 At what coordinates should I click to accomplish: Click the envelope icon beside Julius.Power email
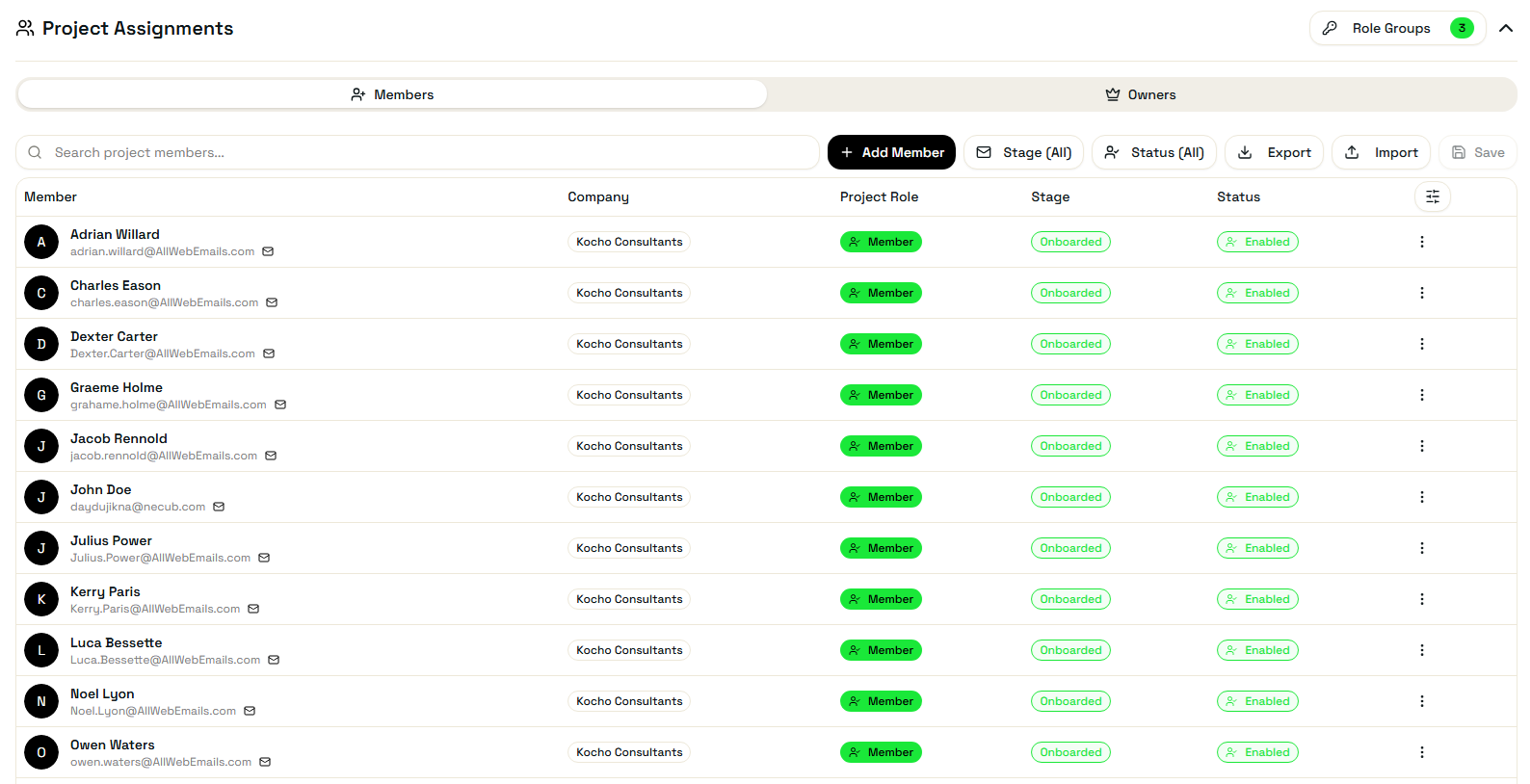pyautogui.click(x=264, y=558)
